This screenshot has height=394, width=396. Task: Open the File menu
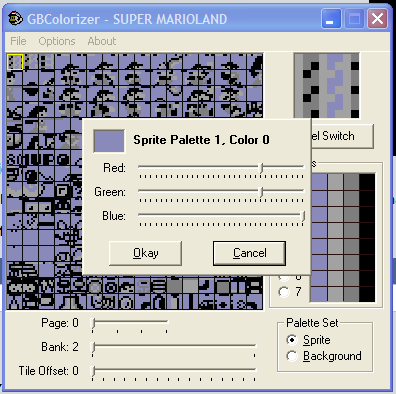pos(18,41)
